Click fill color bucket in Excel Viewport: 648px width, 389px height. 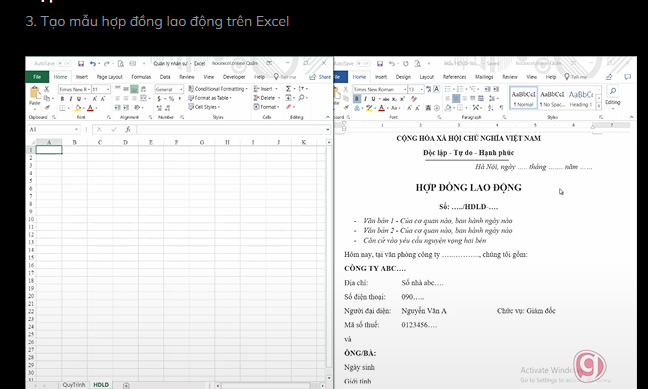[x=78, y=108]
